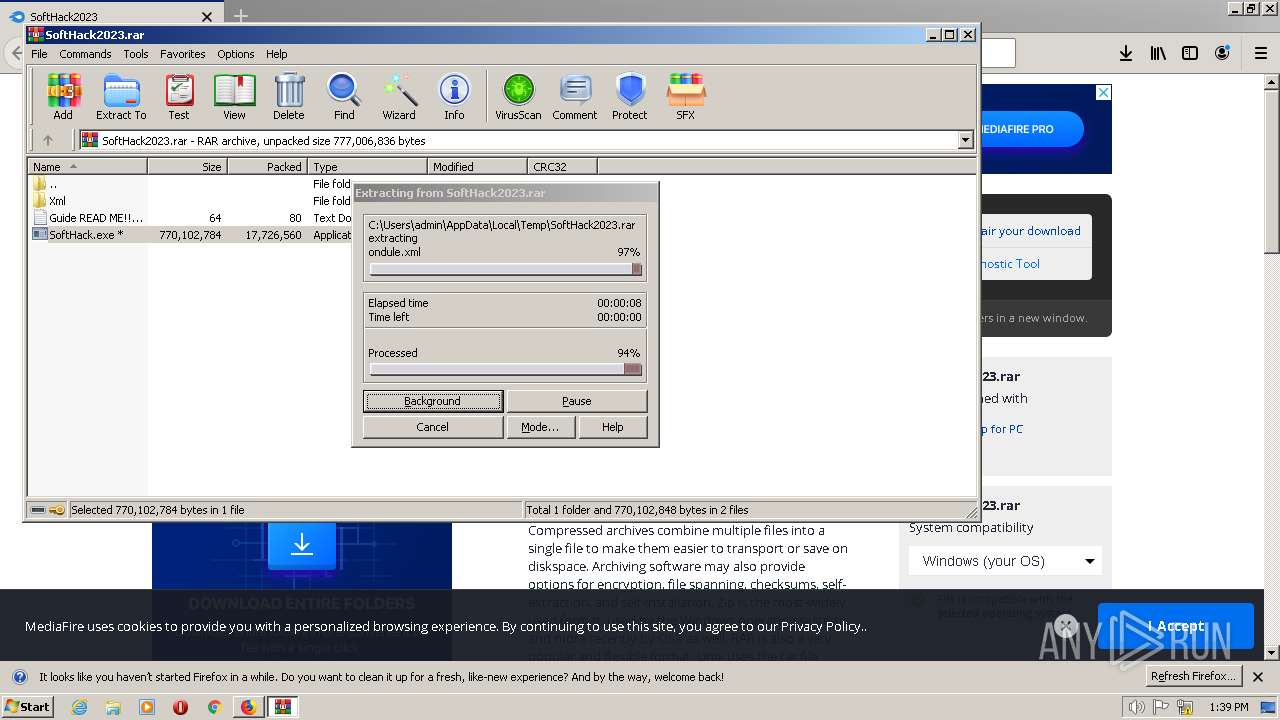Start the VirusScan tool
The image size is (1280, 720).
(518, 97)
